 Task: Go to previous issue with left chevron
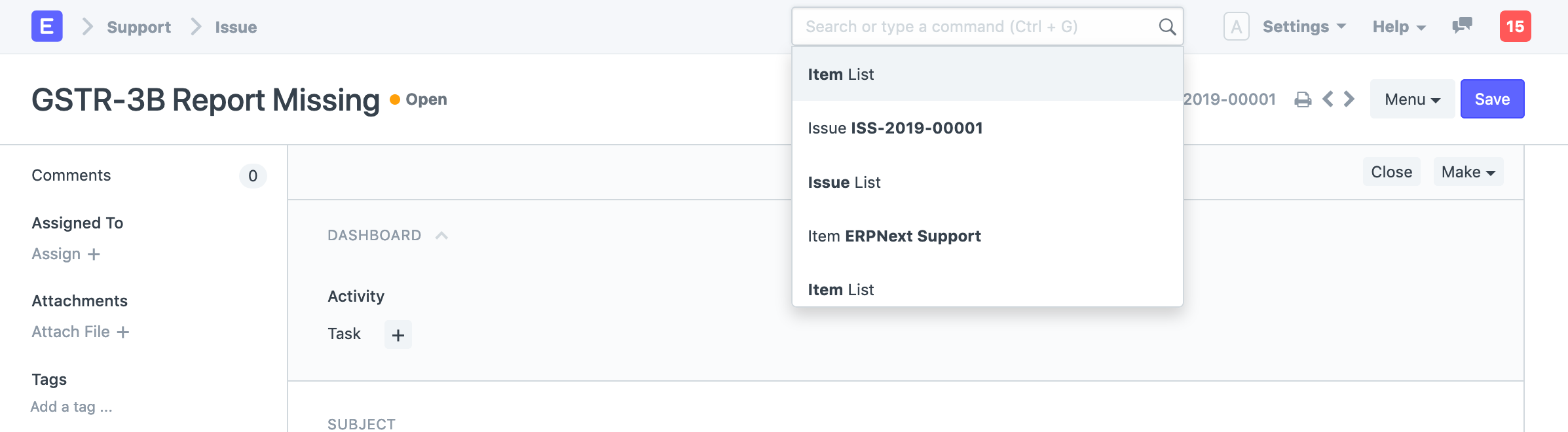[1328, 99]
